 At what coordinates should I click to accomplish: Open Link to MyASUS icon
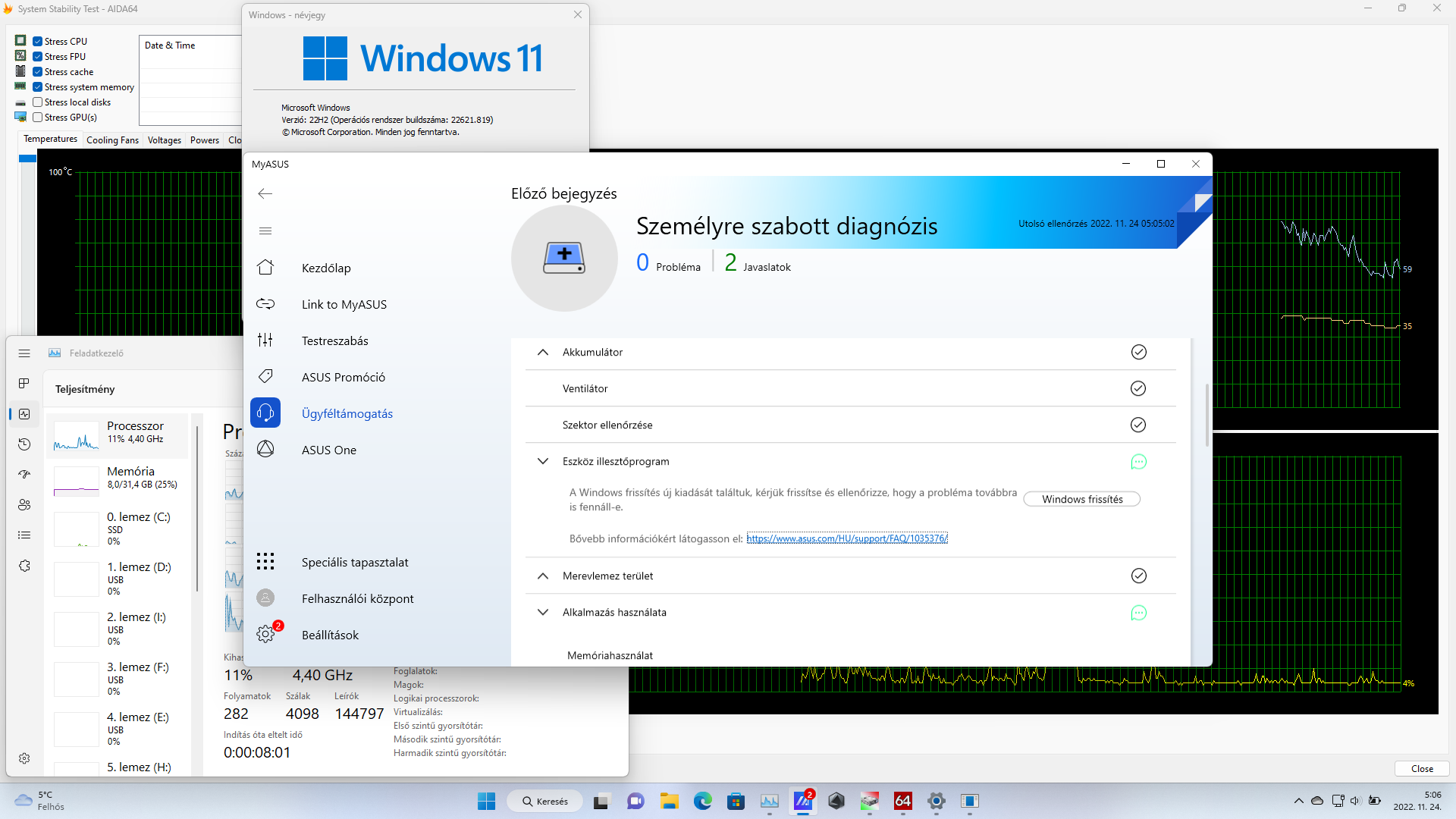click(x=265, y=304)
